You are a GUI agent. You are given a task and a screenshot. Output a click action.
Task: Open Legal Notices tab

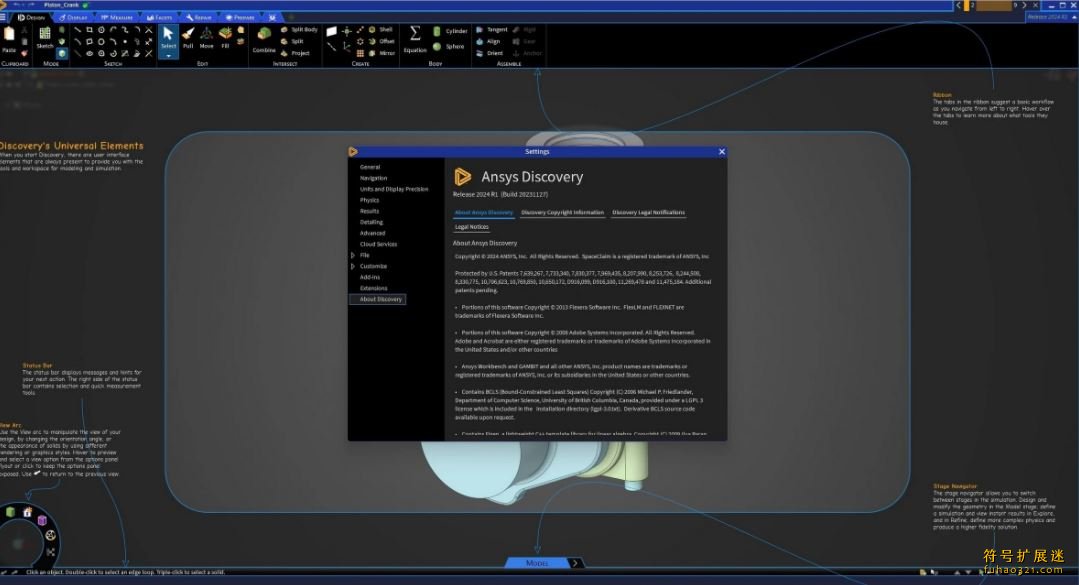coord(471,227)
